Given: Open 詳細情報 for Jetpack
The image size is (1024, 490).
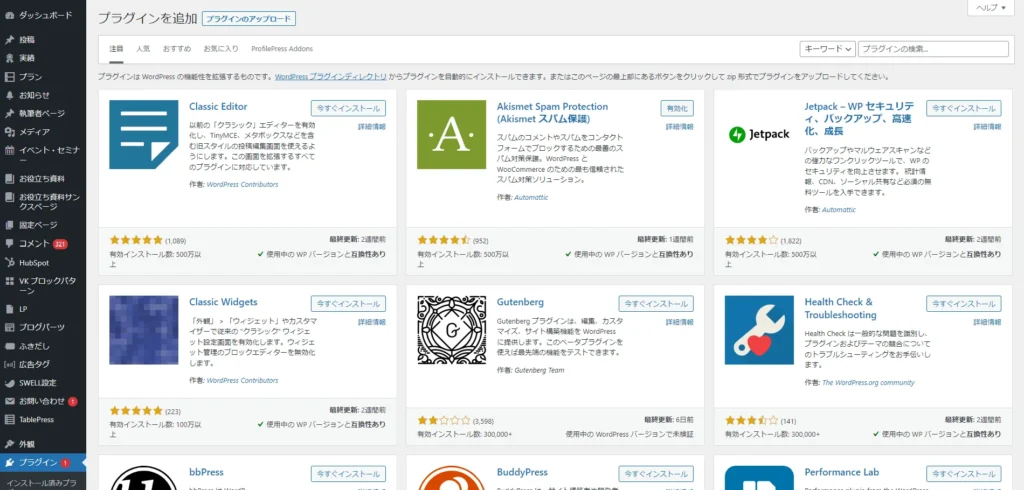Looking at the screenshot, I should 987,127.
